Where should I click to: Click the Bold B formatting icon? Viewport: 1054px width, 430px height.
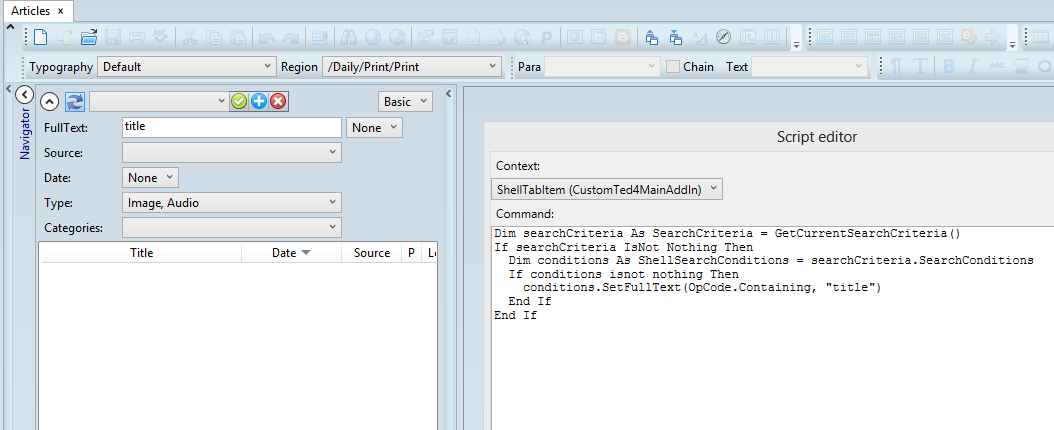click(x=949, y=67)
